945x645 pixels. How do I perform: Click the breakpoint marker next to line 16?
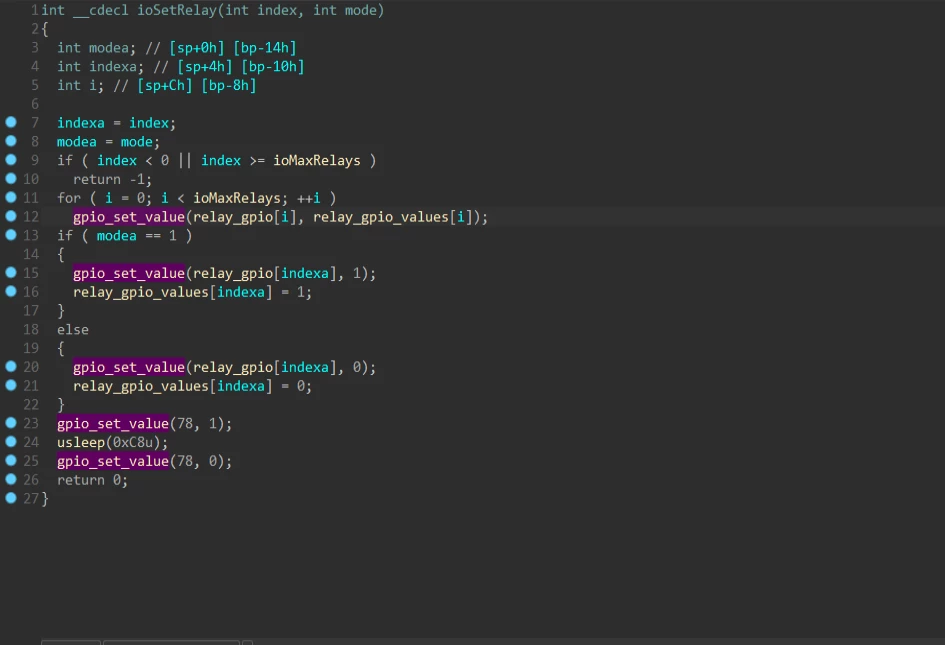pyautogui.click(x=10, y=291)
